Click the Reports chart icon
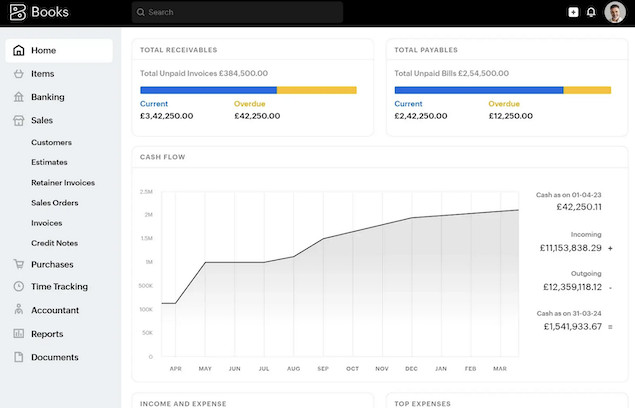The height and width of the screenshot is (408, 635). click(18, 334)
